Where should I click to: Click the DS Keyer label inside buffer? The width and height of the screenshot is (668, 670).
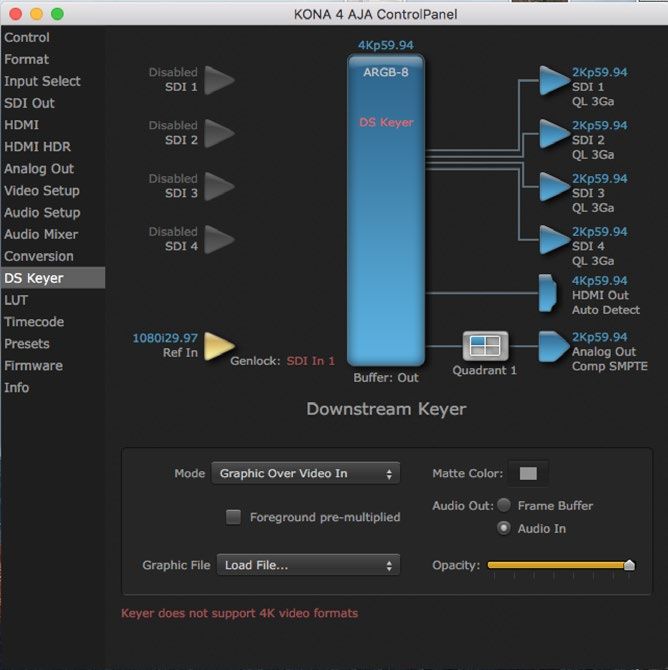click(386, 123)
